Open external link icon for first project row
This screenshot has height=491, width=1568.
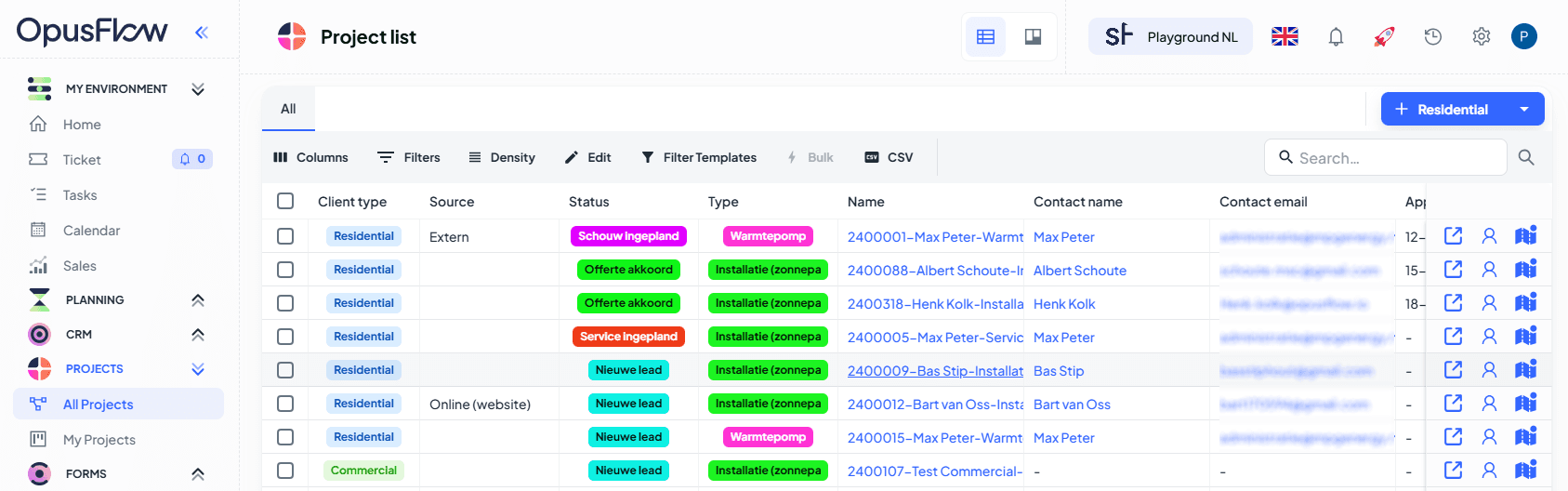tap(1453, 236)
